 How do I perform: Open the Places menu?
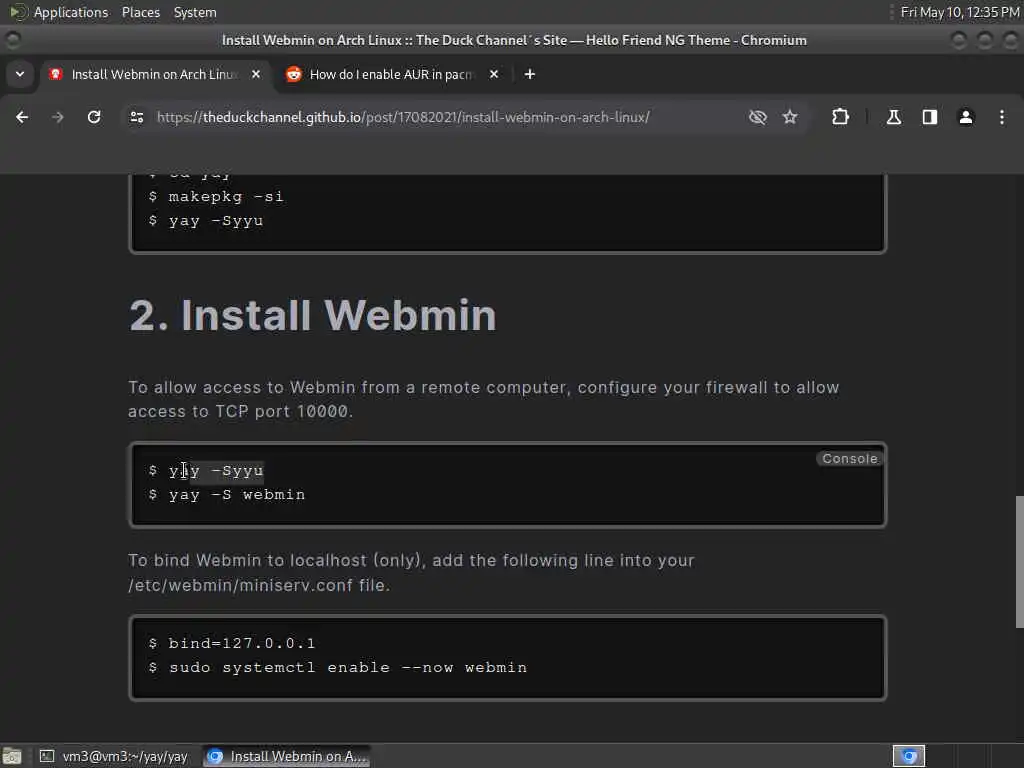[141, 12]
